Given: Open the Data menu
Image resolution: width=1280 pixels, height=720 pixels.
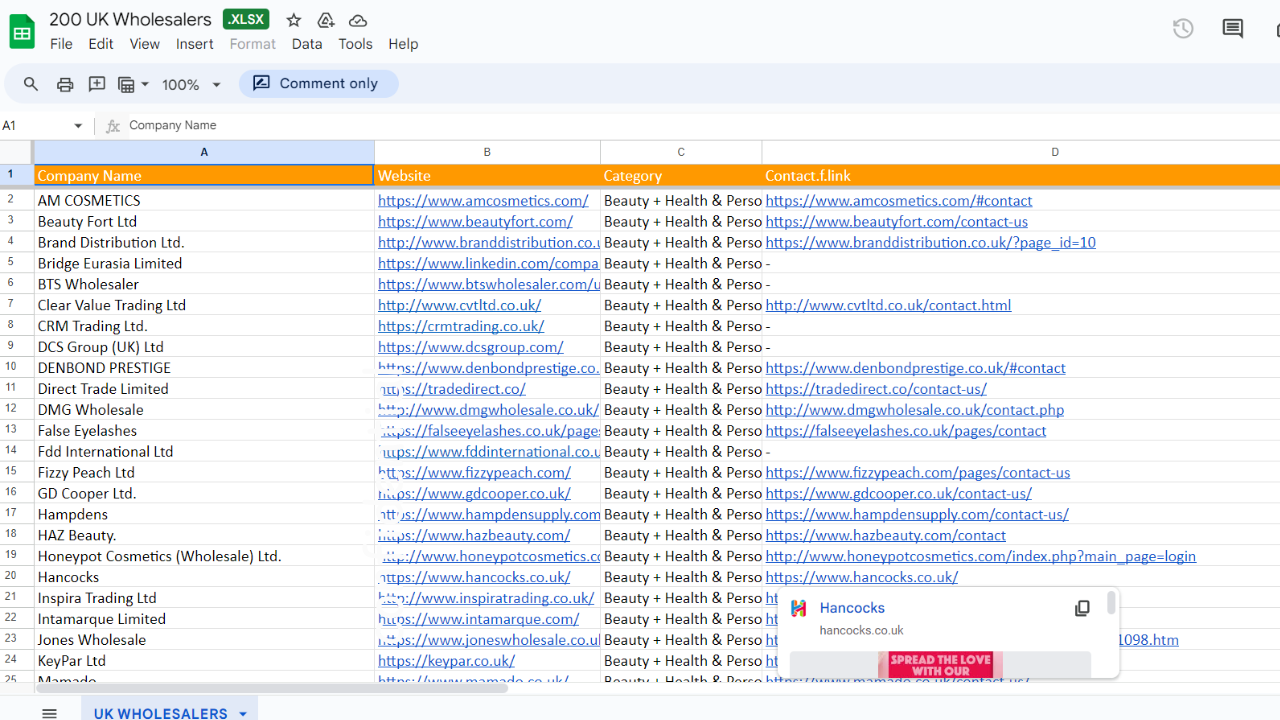Looking at the screenshot, I should (307, 44).
